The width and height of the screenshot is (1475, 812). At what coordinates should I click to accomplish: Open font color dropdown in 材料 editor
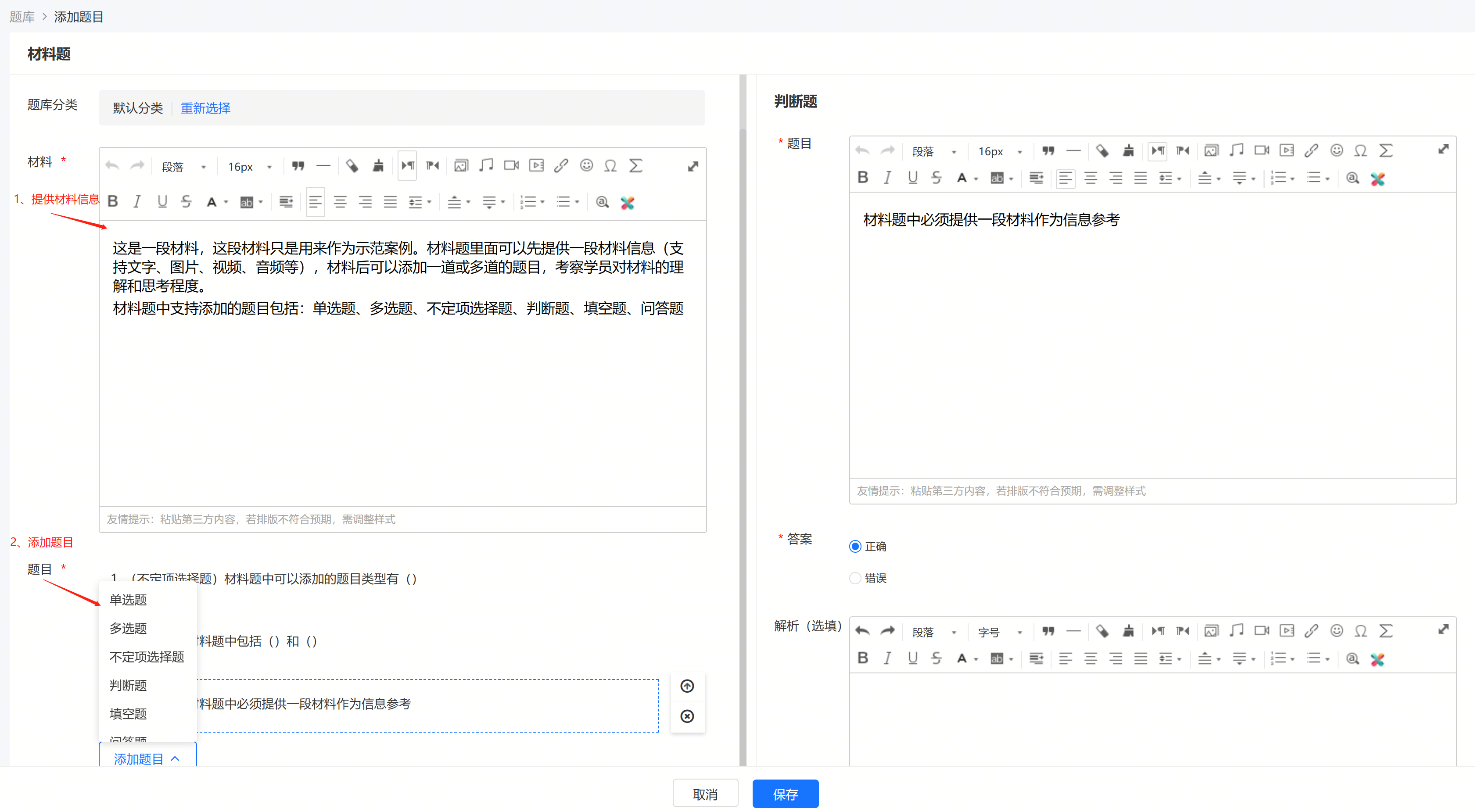click(226, 202)
